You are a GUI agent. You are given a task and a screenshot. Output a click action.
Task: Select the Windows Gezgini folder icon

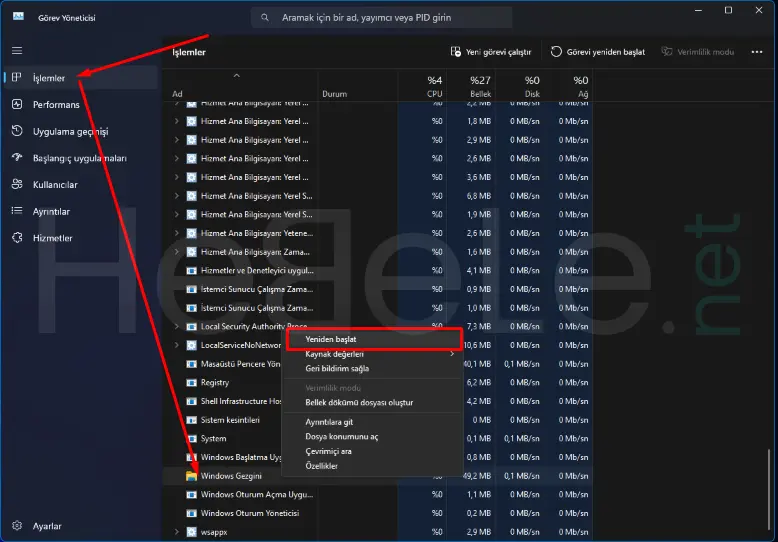coord(192,476)
